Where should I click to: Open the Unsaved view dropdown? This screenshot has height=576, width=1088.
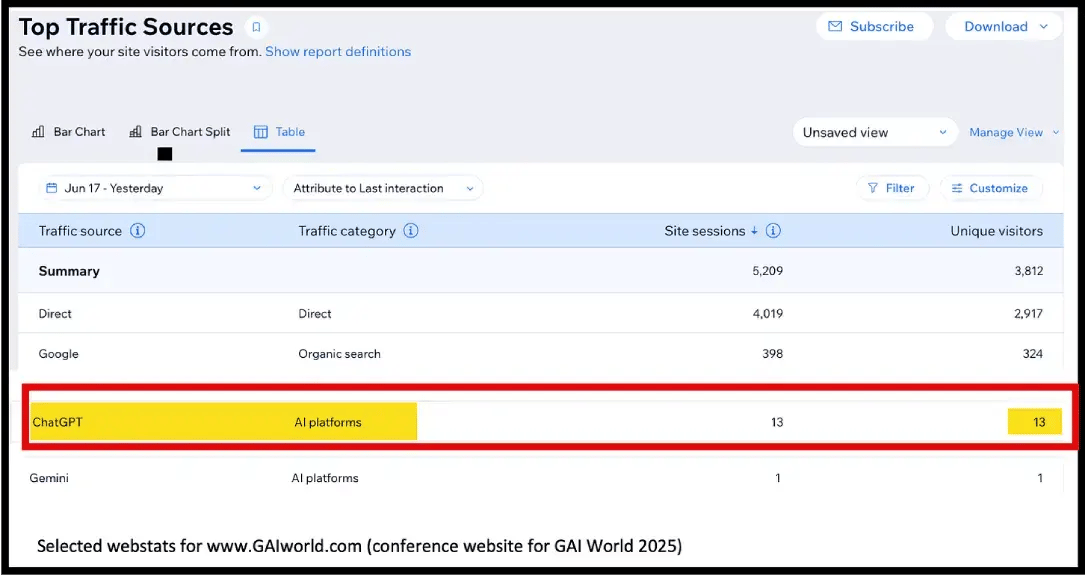point(874,132)
